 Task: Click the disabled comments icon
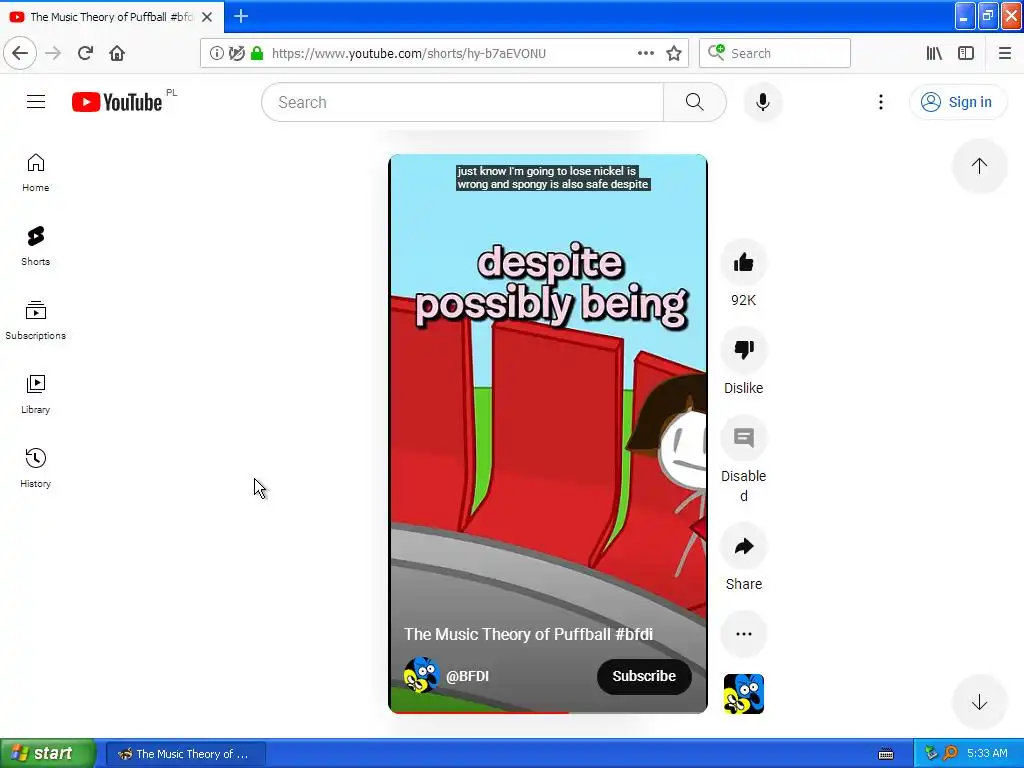(x=743, y=438)
